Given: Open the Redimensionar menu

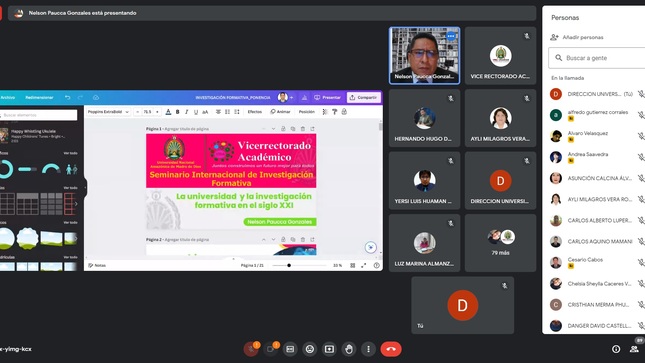Looking at the screenshot, I should coord(39,98).
